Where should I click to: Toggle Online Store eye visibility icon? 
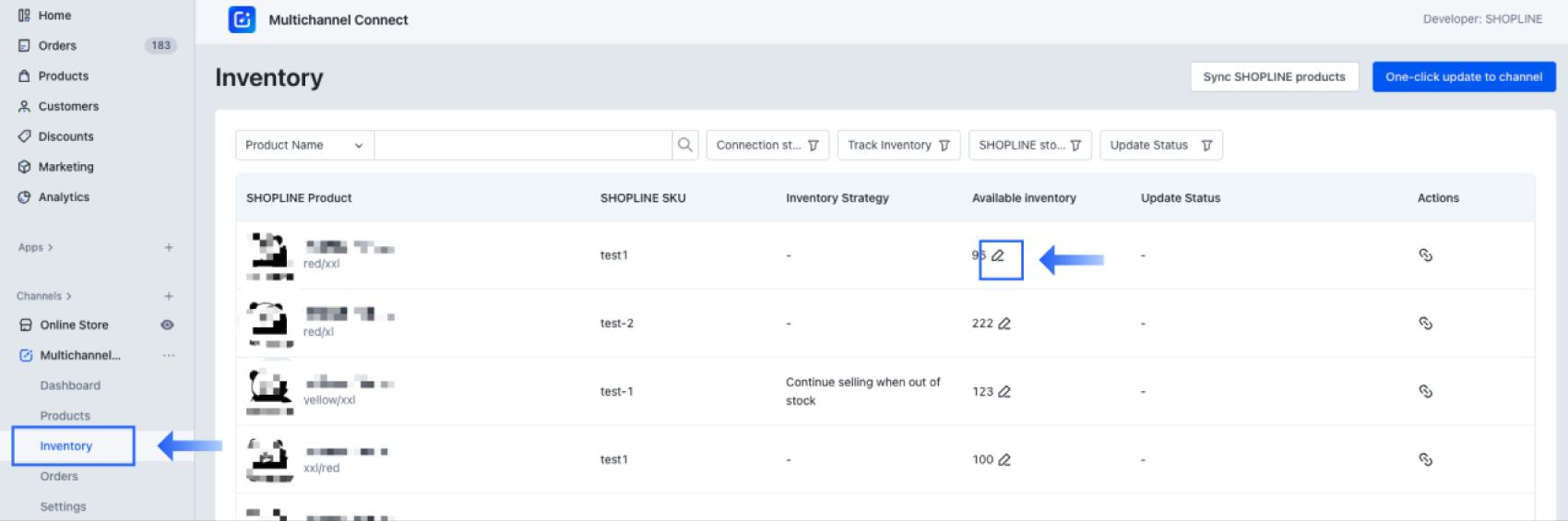click(x=167, y=325)
